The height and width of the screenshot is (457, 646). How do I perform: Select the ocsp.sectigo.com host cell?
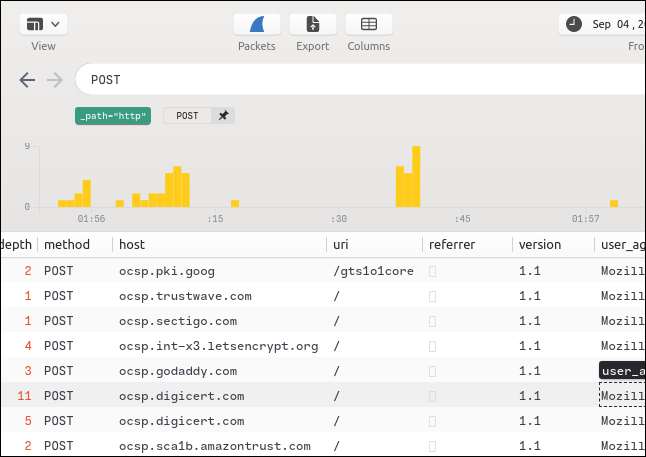pyautogui.click(x=178, y=321)
